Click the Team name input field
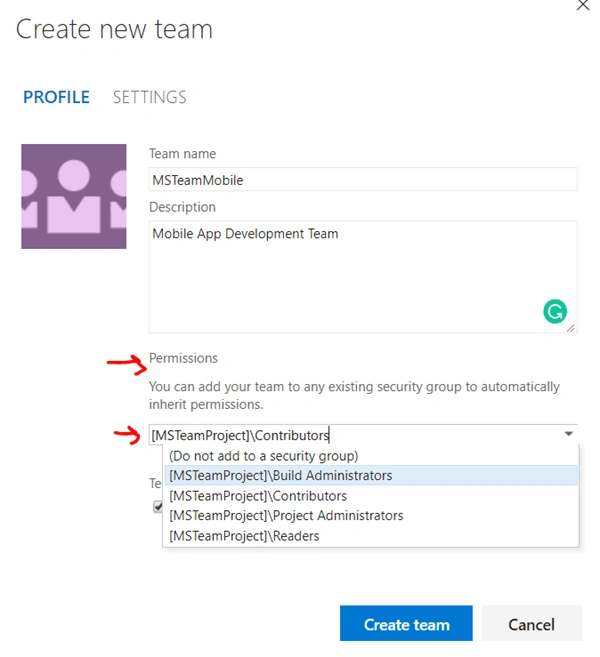 (x=363, y=180)
